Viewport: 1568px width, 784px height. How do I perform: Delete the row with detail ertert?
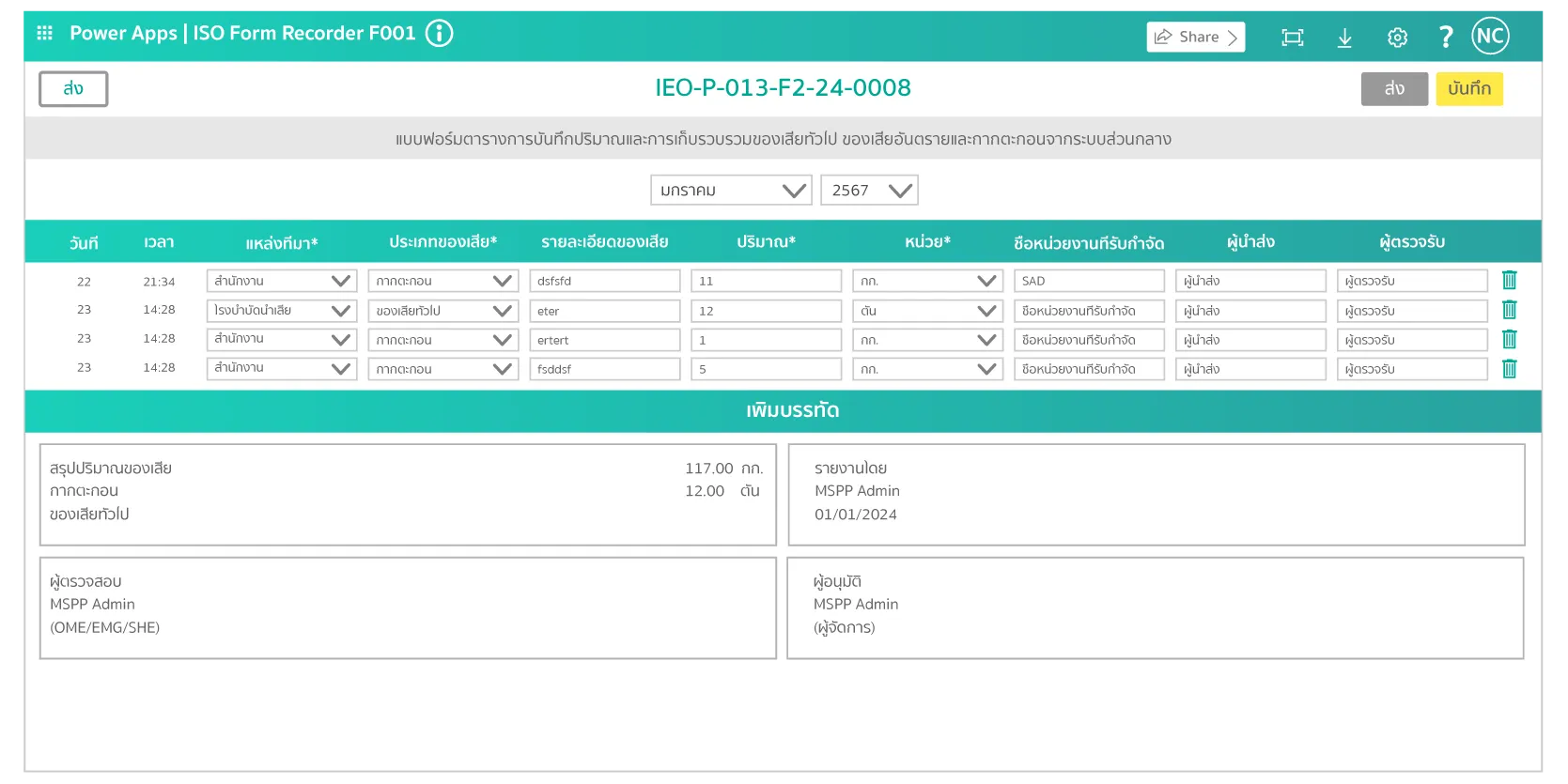1509,339
